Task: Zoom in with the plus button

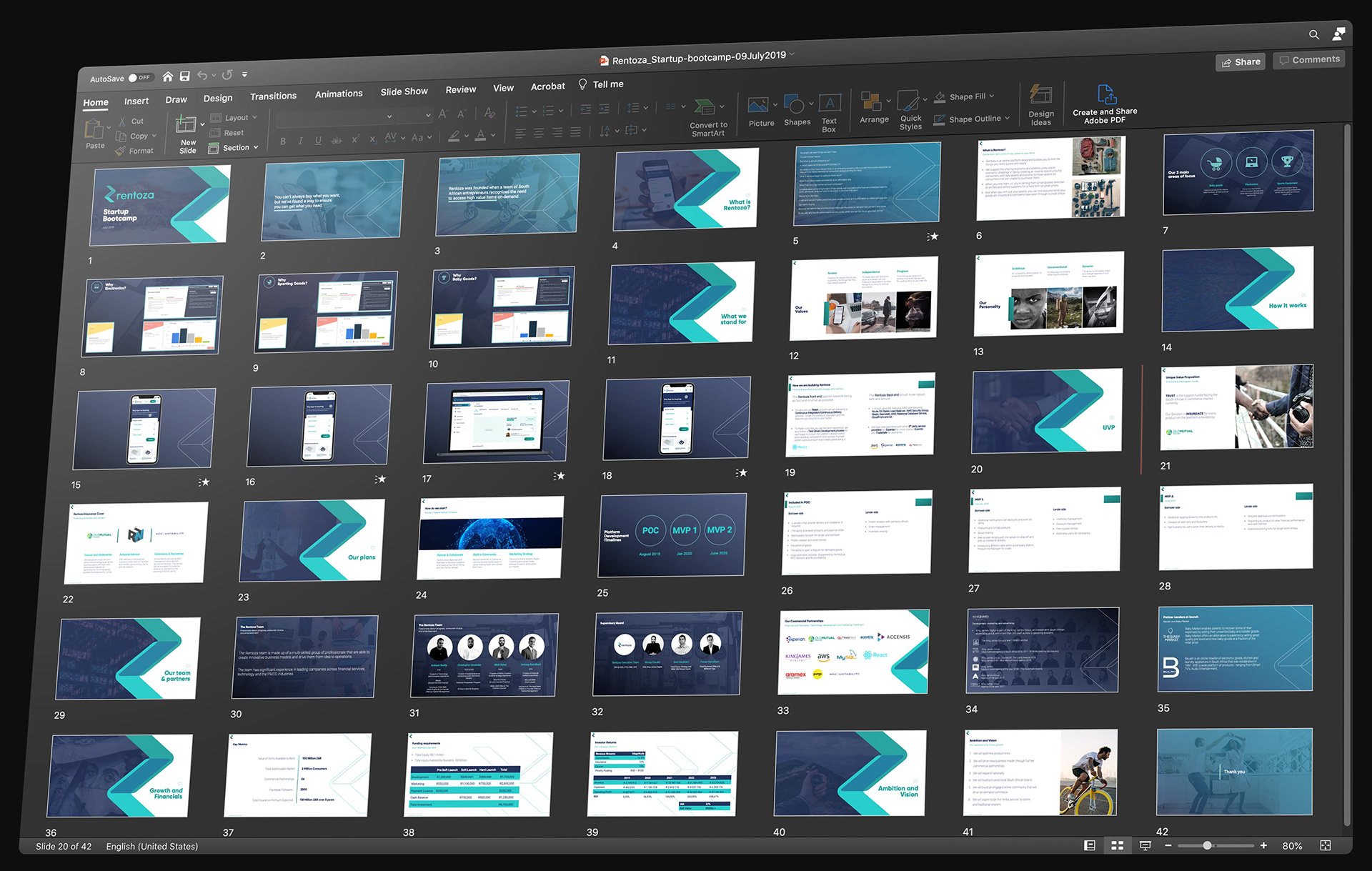Action: point(1263,845)
